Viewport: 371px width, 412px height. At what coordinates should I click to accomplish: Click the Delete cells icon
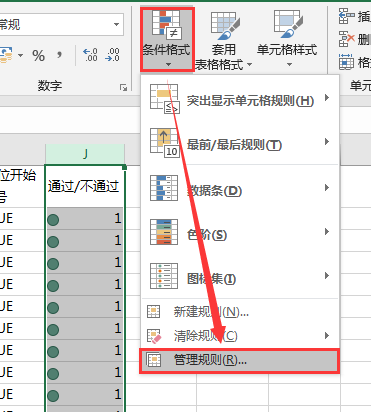click(x=347, y=39)
